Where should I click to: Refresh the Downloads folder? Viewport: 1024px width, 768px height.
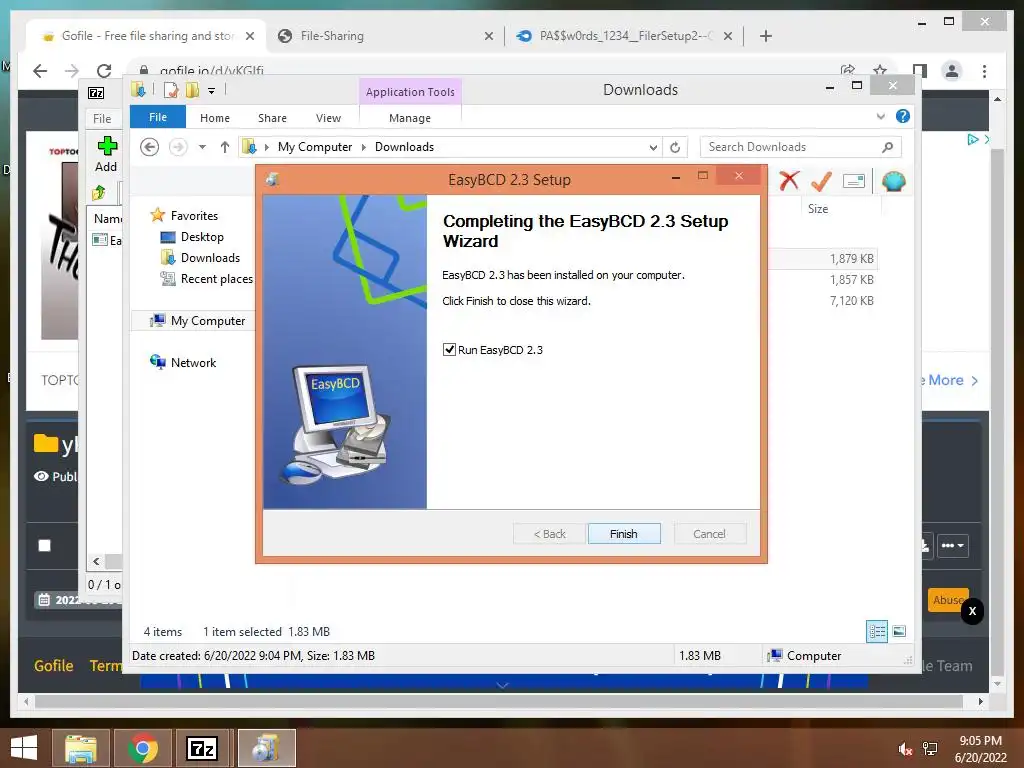coord(675,148)
